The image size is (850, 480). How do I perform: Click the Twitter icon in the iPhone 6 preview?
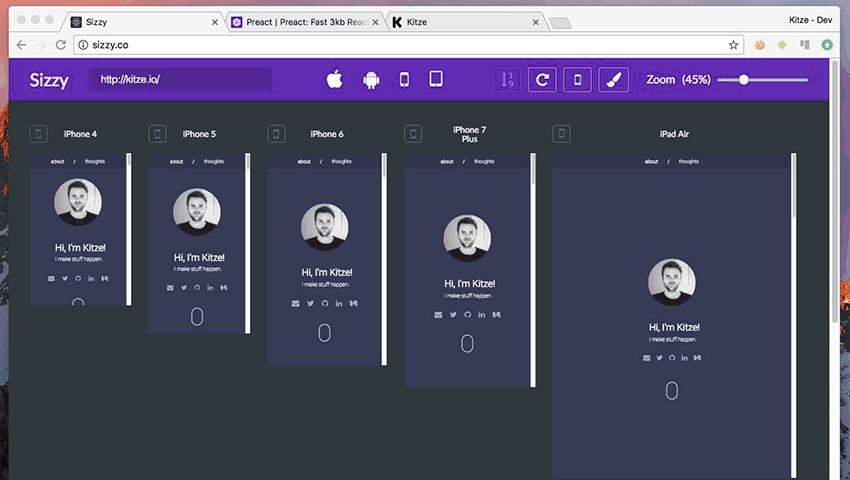[310, 303]
